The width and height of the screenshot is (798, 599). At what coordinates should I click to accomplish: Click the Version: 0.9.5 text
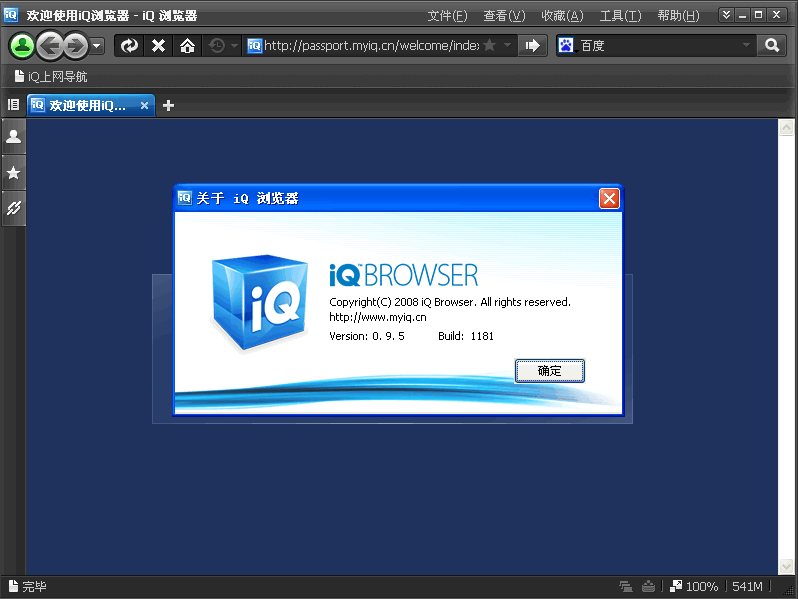tap(366, 336)
